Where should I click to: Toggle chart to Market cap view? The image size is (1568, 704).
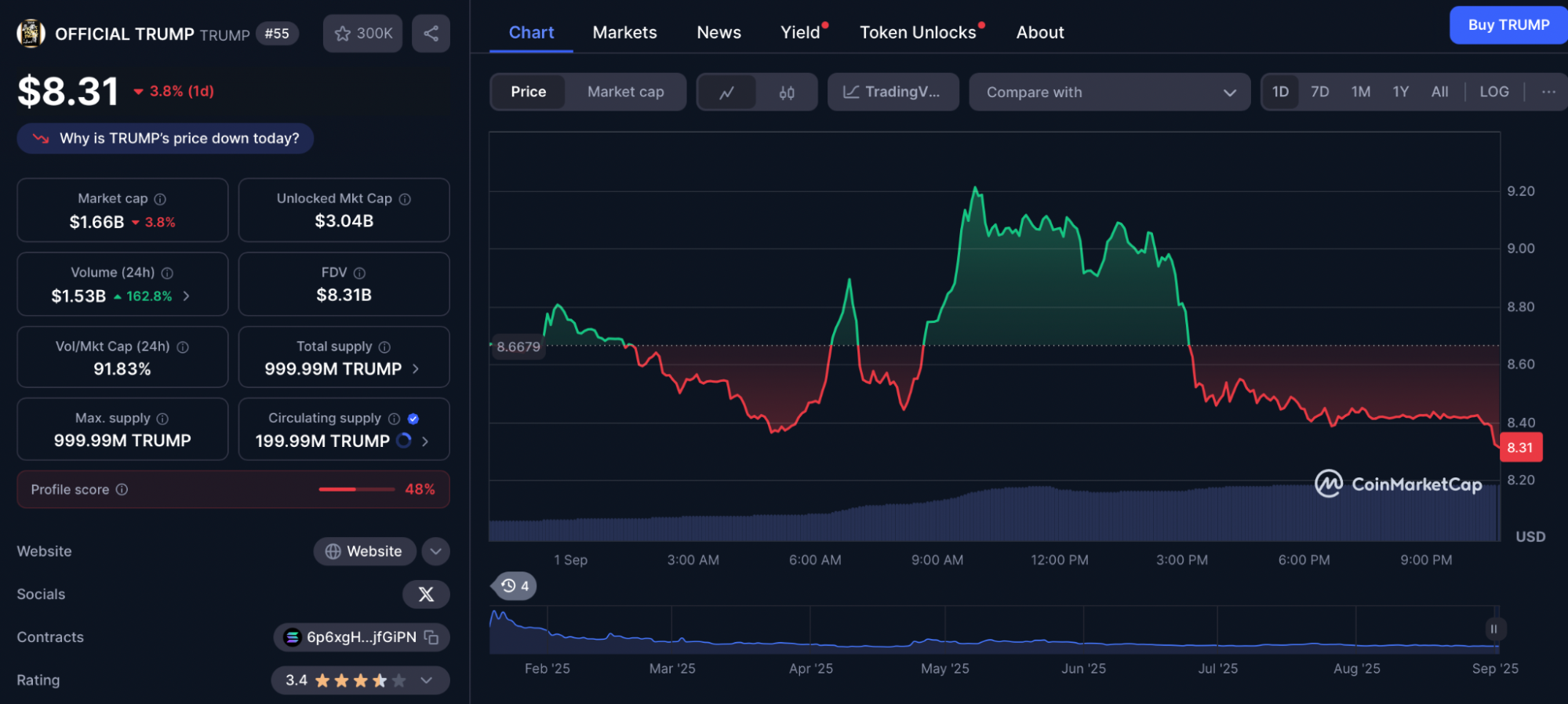coord(625,92)
